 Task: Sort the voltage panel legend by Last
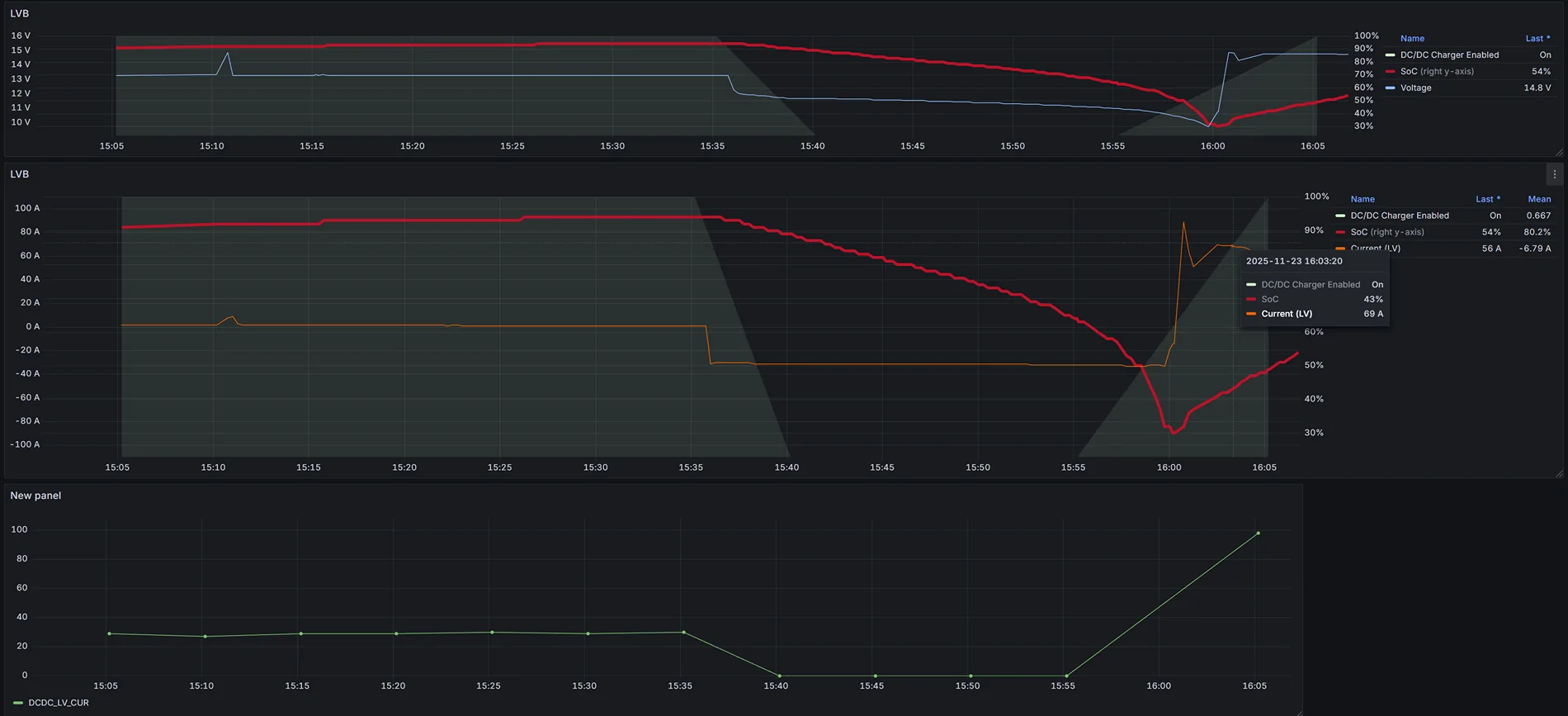point(1536,39)
